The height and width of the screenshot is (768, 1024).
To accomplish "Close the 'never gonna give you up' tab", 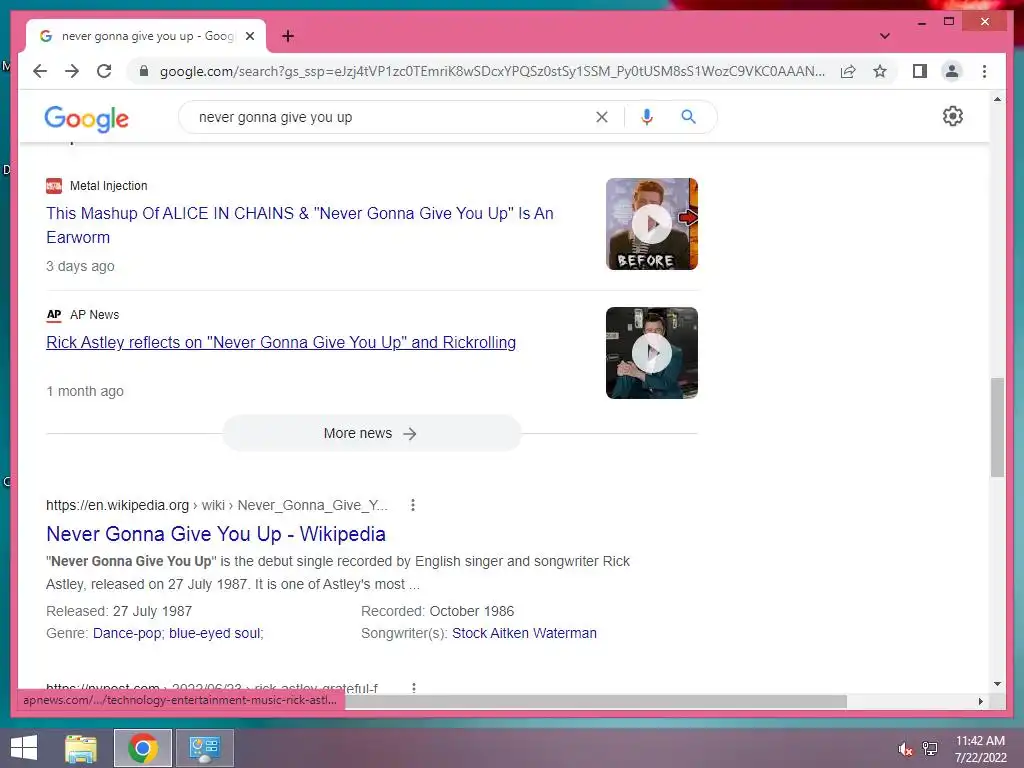I will click(x=249, y=37).
